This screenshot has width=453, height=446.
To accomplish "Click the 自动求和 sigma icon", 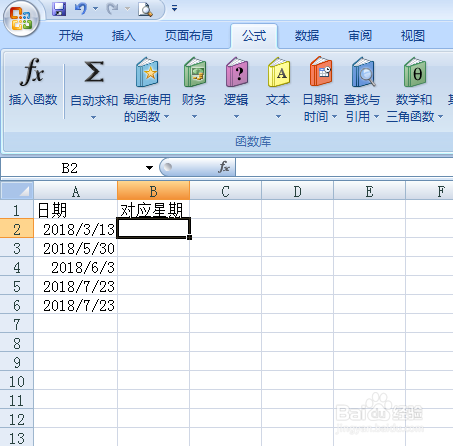I will click(x=94, y=72).
